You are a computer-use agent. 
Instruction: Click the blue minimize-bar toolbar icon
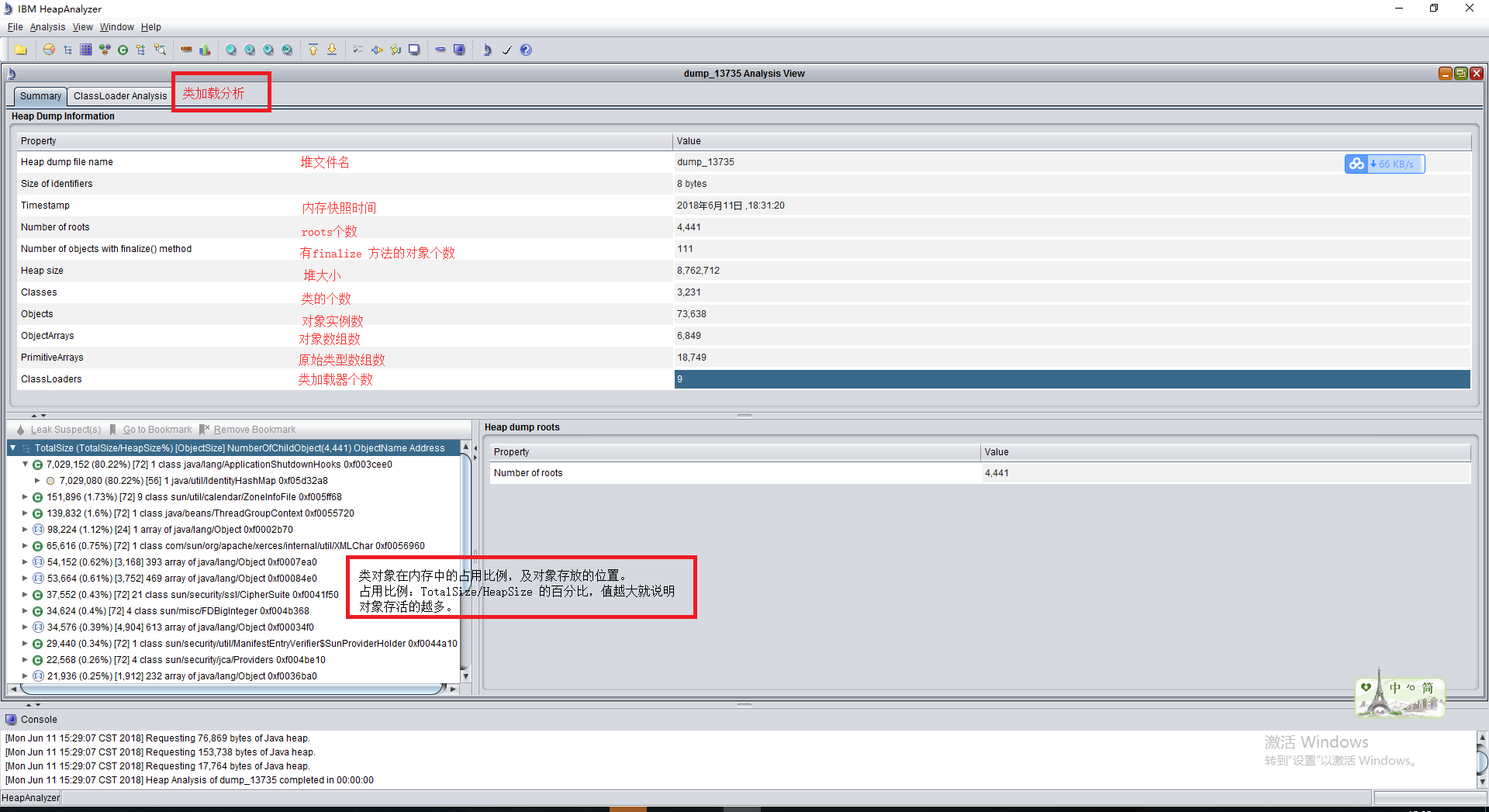[x=440, y=50]
